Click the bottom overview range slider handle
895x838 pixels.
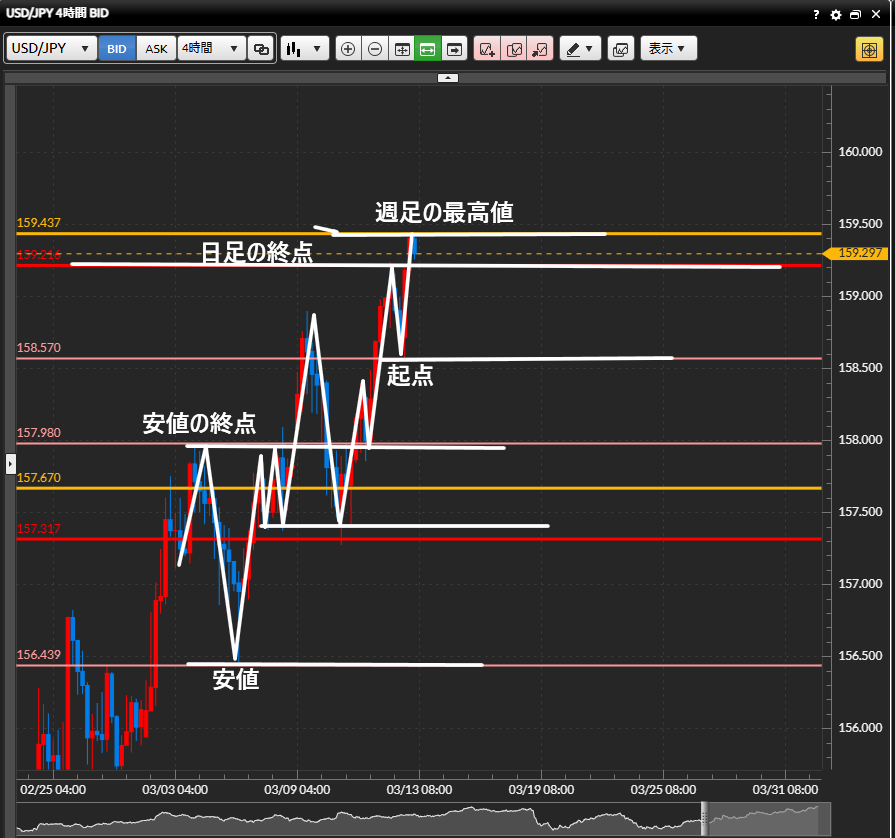[x=703, y=818]
